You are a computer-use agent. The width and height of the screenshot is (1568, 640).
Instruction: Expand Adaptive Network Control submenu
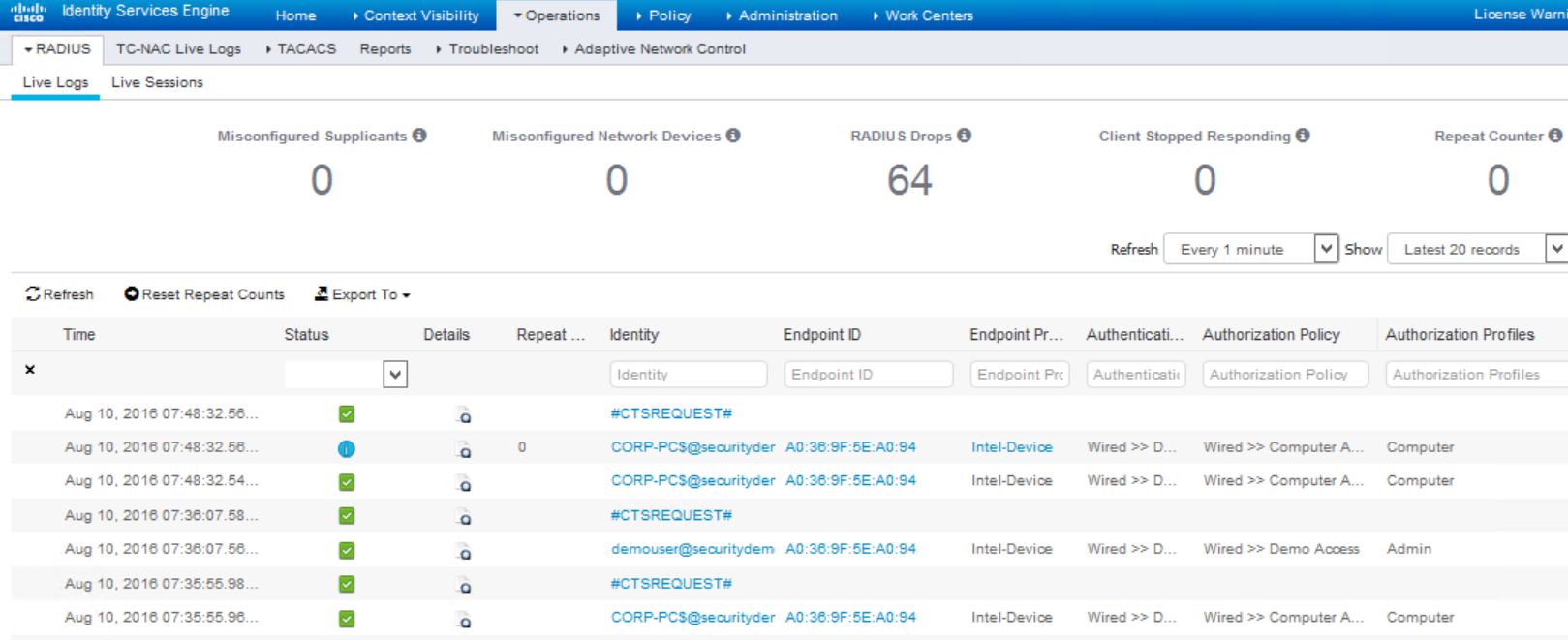click(x=654, y=49)
